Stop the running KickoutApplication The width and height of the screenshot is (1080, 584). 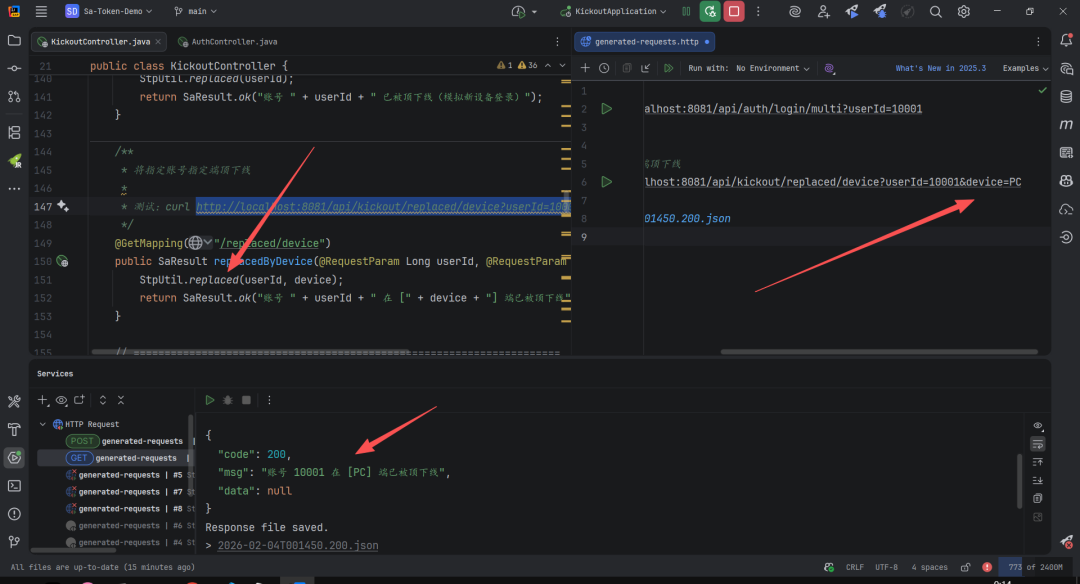[734, 11]
